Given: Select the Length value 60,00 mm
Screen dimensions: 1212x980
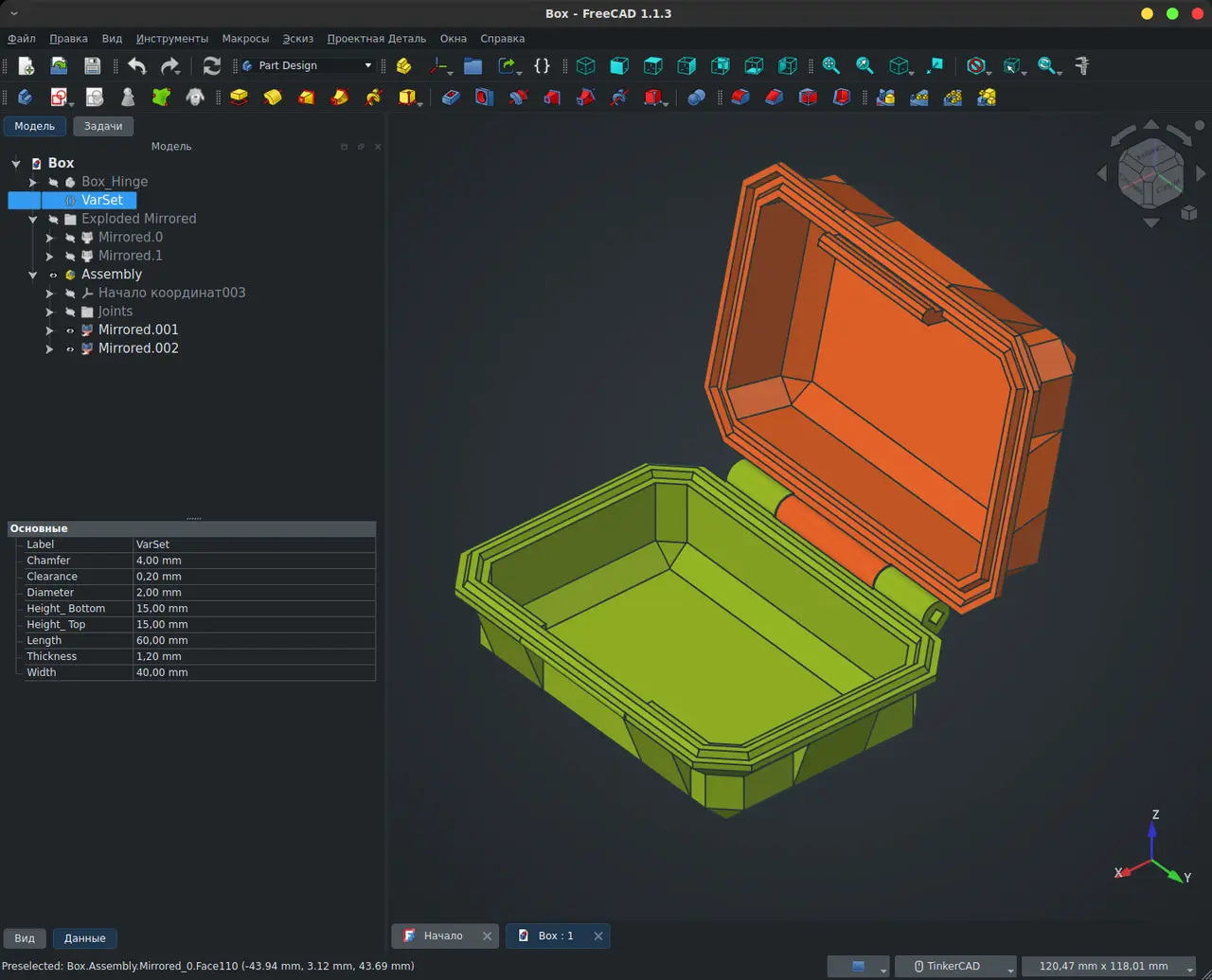Looking at the screenshot, I should pyautogui.click(x=254, y=640).
